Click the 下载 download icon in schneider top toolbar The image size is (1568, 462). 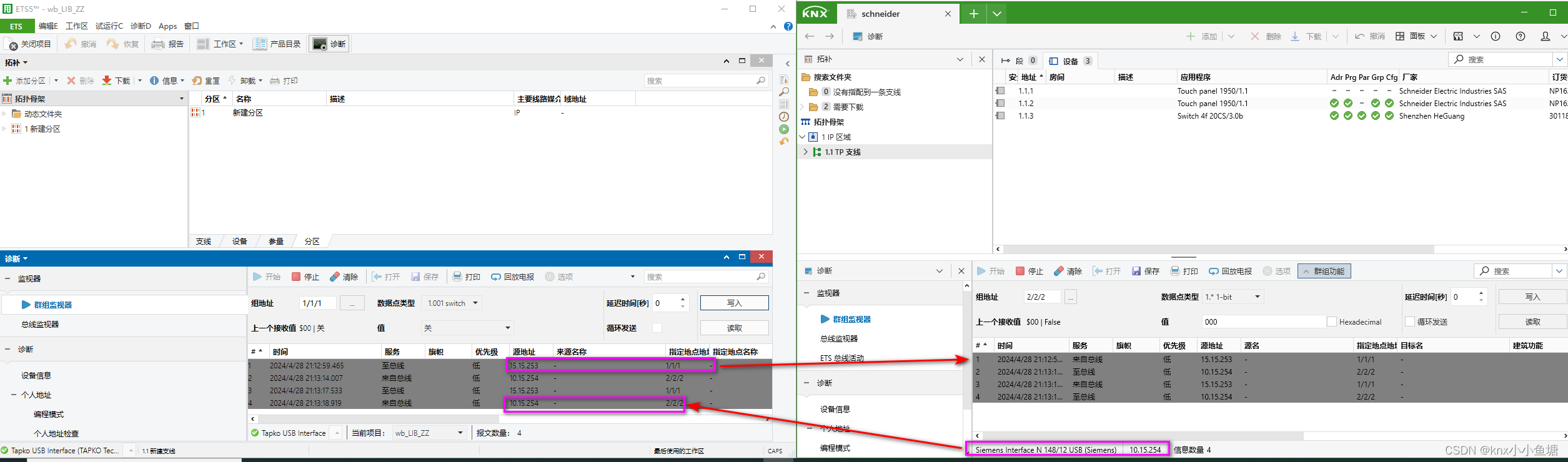click(1295, 36)
